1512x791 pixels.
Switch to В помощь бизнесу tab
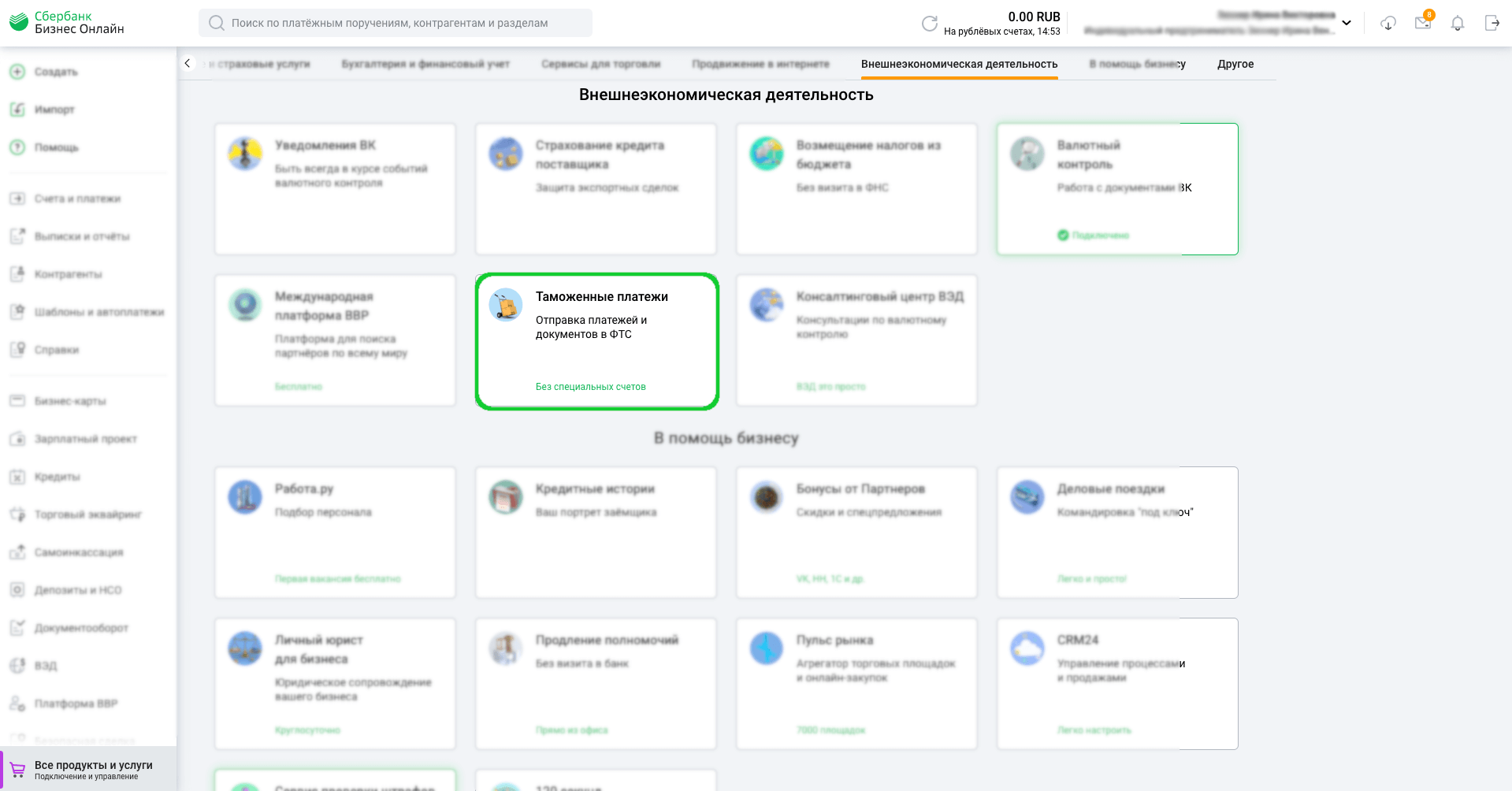click(1137, 64)
